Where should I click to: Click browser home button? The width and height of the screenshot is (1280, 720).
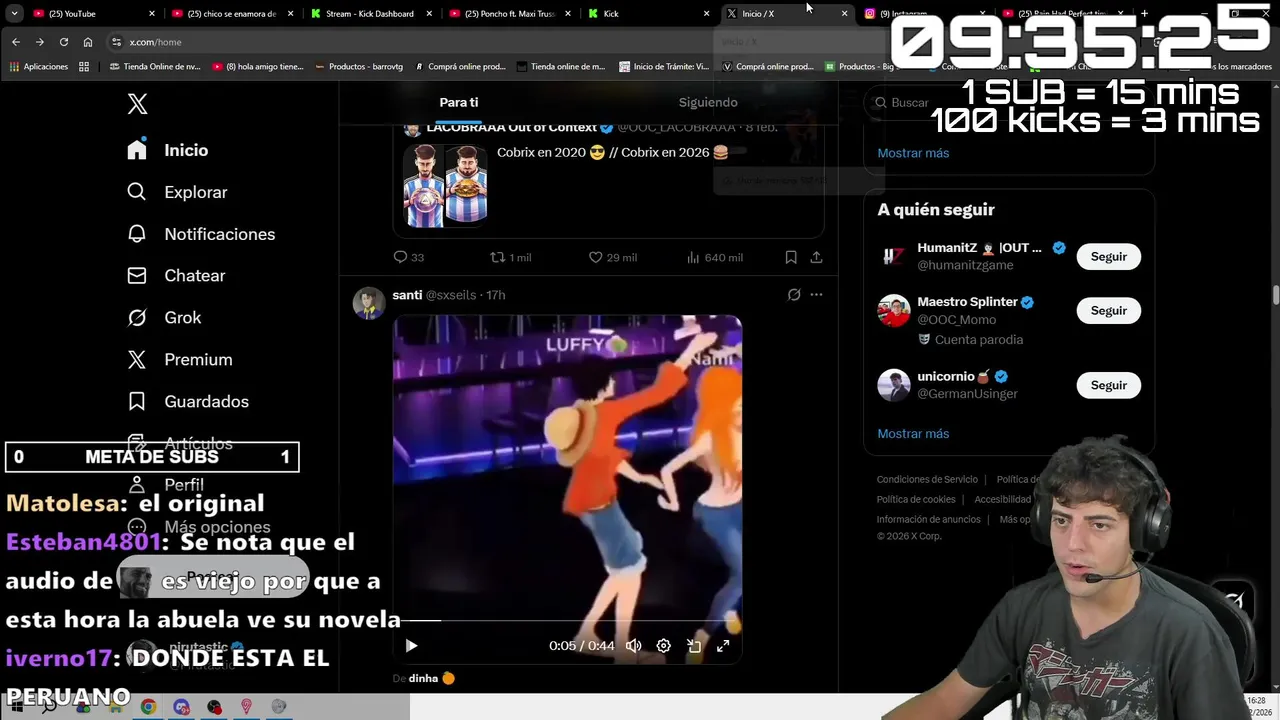coord(88,42)
